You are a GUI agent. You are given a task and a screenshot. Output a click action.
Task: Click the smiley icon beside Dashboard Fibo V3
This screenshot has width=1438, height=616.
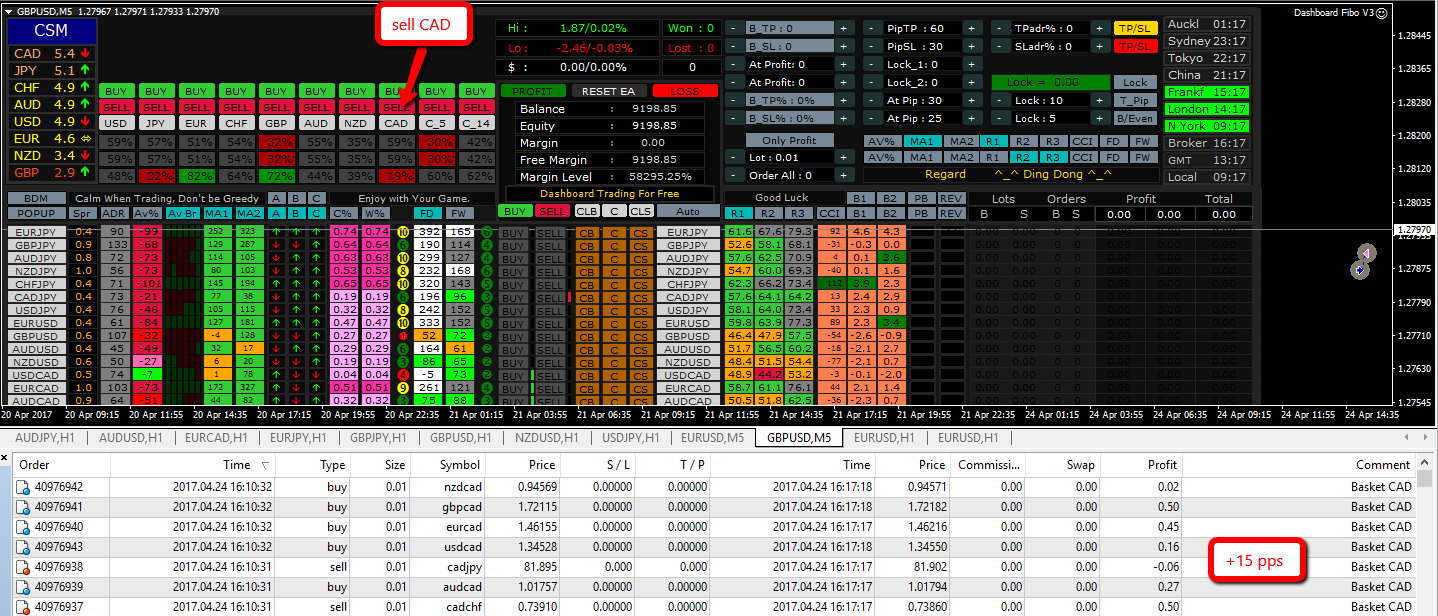[1382, 13]
